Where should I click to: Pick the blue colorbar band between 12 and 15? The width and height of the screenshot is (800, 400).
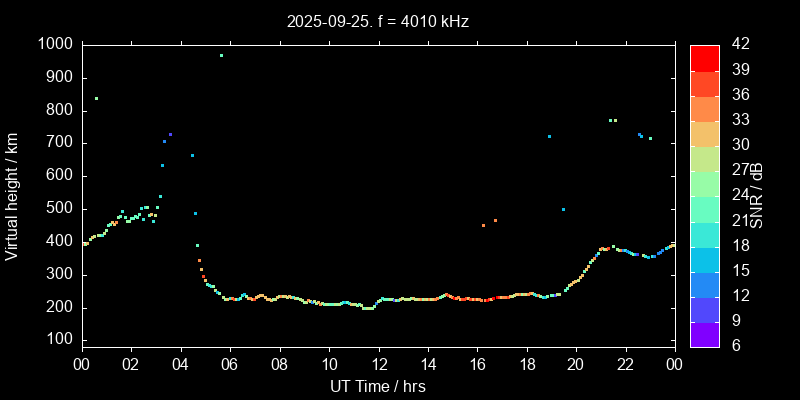pyautogui.click(x=704, y=284)
